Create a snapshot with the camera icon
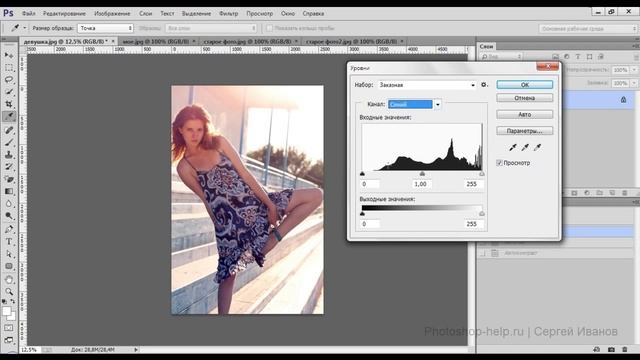This screenshot has height=360, width=640. [611, 349]
